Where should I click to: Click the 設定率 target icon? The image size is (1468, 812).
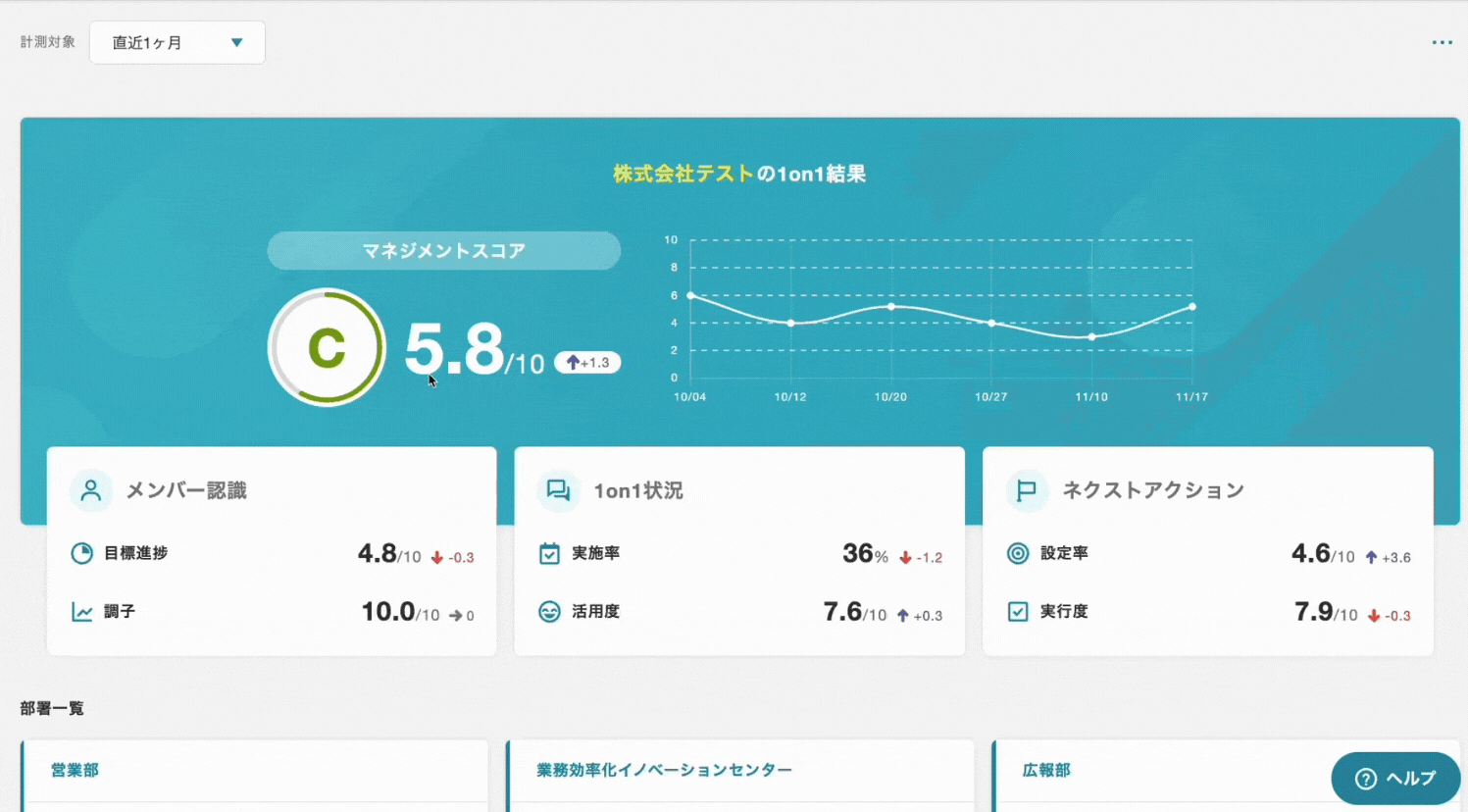pyautogui.click(x=1018, y=553)
